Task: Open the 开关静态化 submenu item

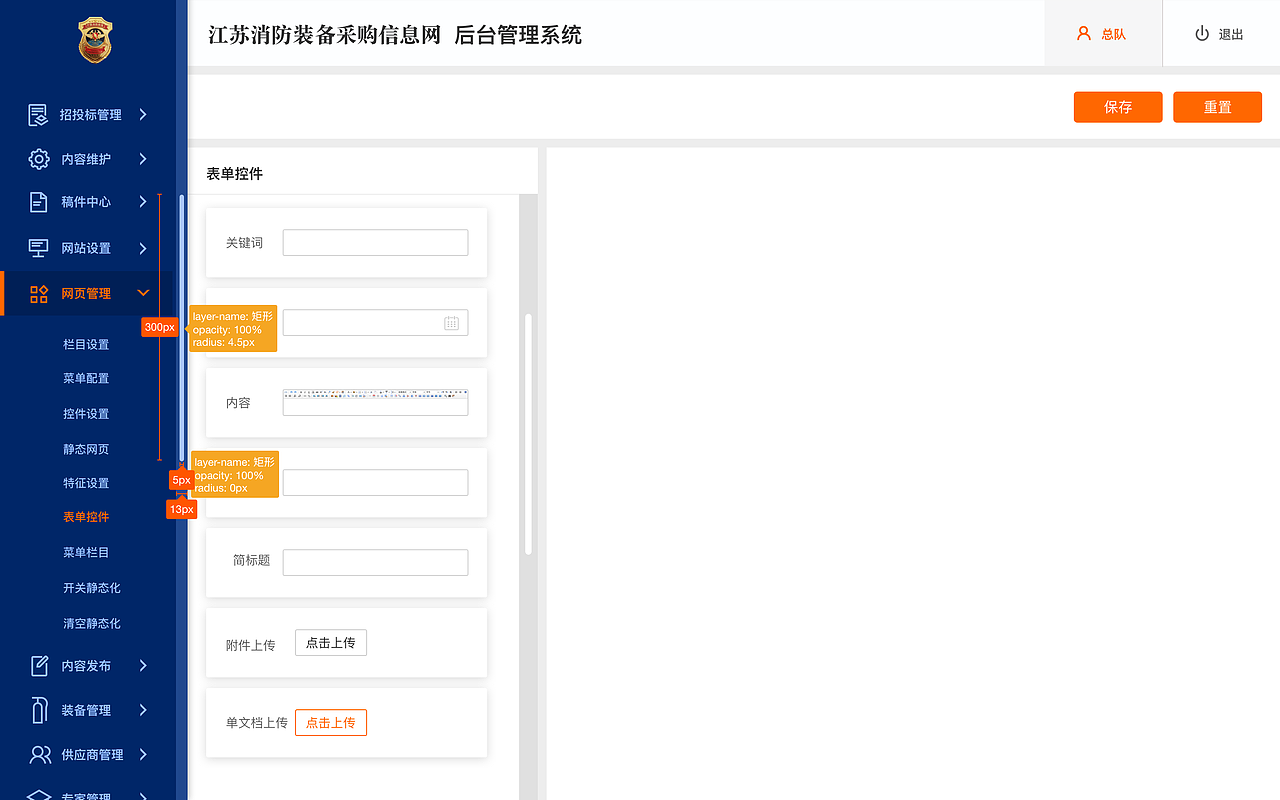Action: pos(92,588)
